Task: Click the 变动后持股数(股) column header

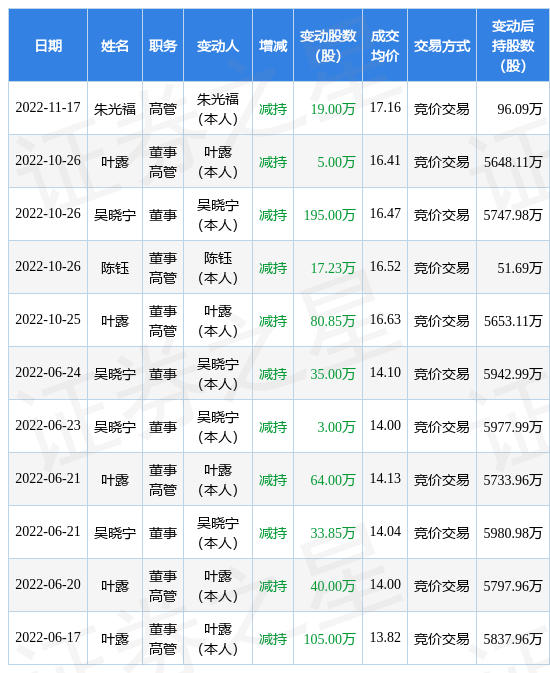Action: (513, 46)
